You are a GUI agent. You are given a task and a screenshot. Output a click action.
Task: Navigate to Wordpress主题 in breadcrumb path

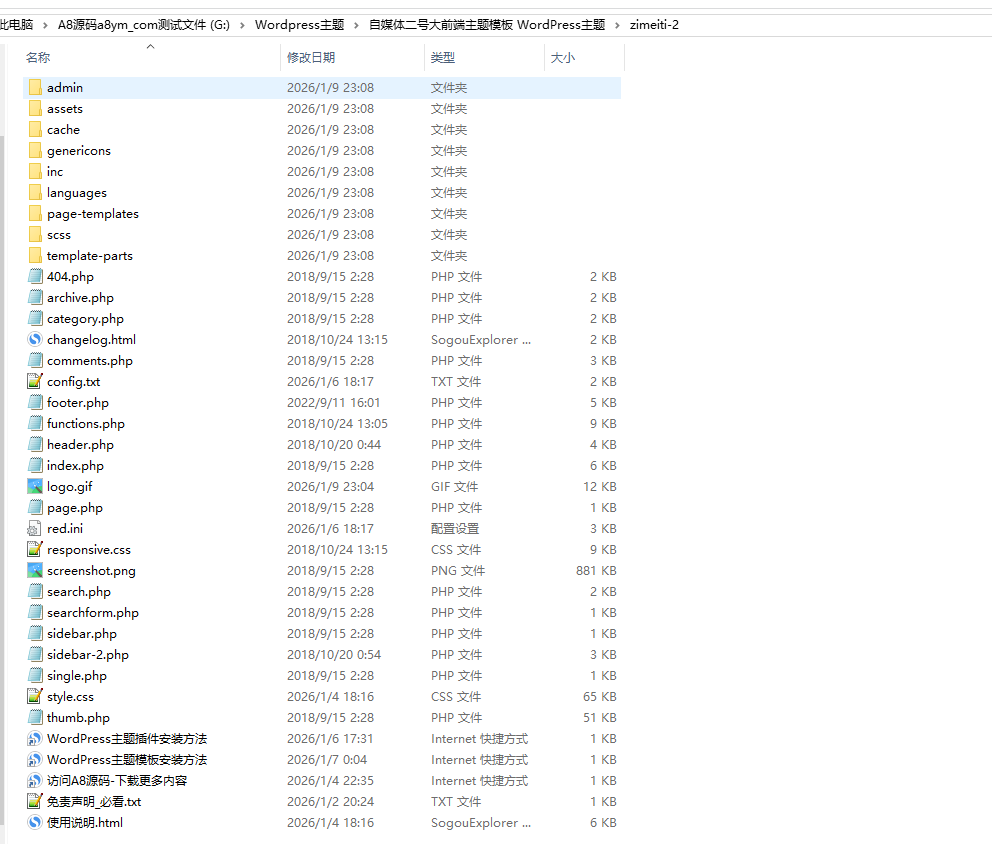[x=299, y=24]
